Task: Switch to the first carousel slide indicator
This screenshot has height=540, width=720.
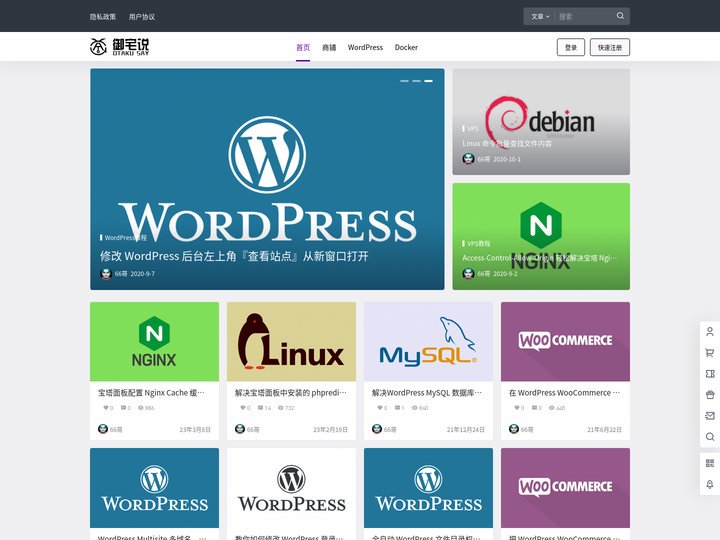Action: click(x=405, y=81)
